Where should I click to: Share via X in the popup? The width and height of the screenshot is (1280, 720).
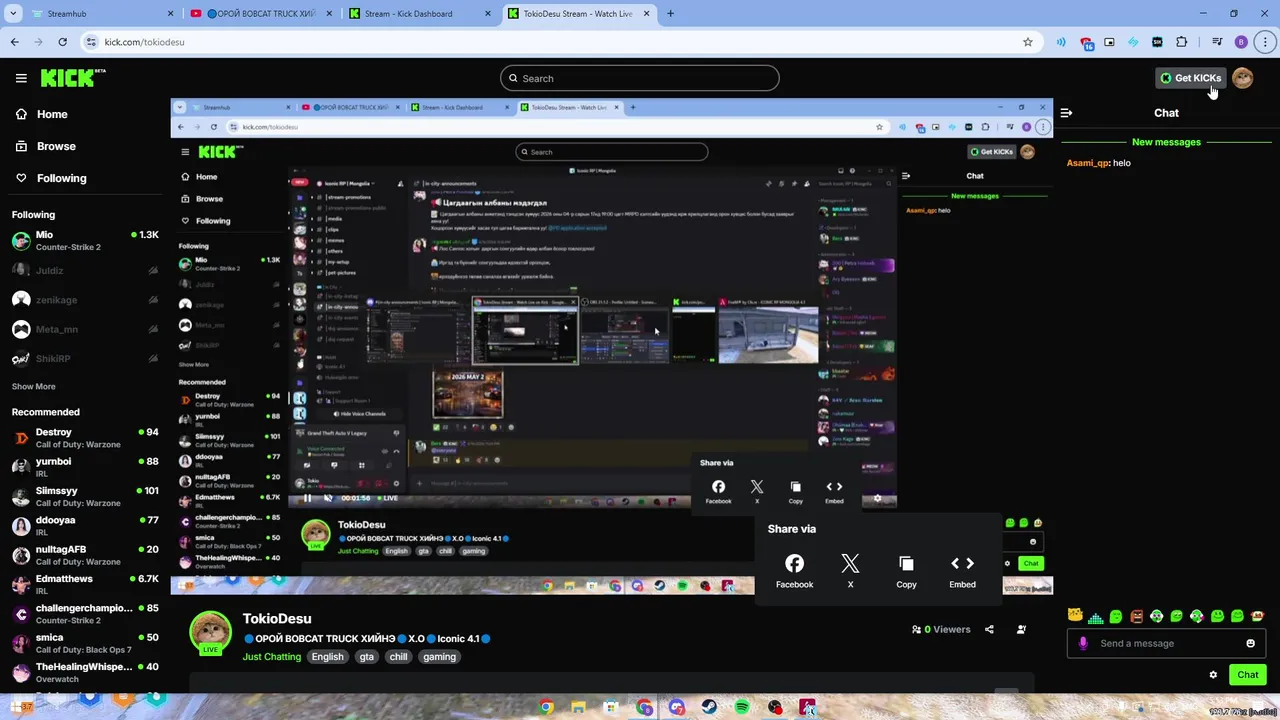pos(850,572)
